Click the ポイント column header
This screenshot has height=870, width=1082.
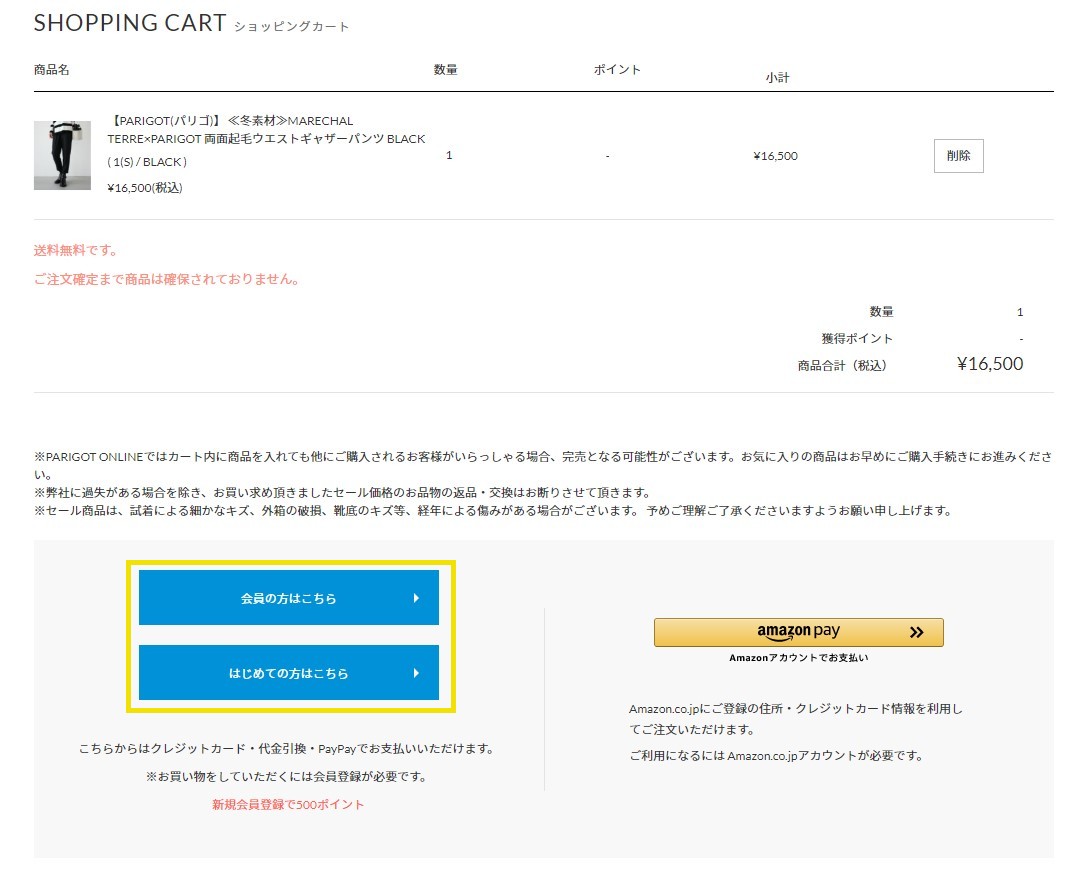tap(617, 70)
